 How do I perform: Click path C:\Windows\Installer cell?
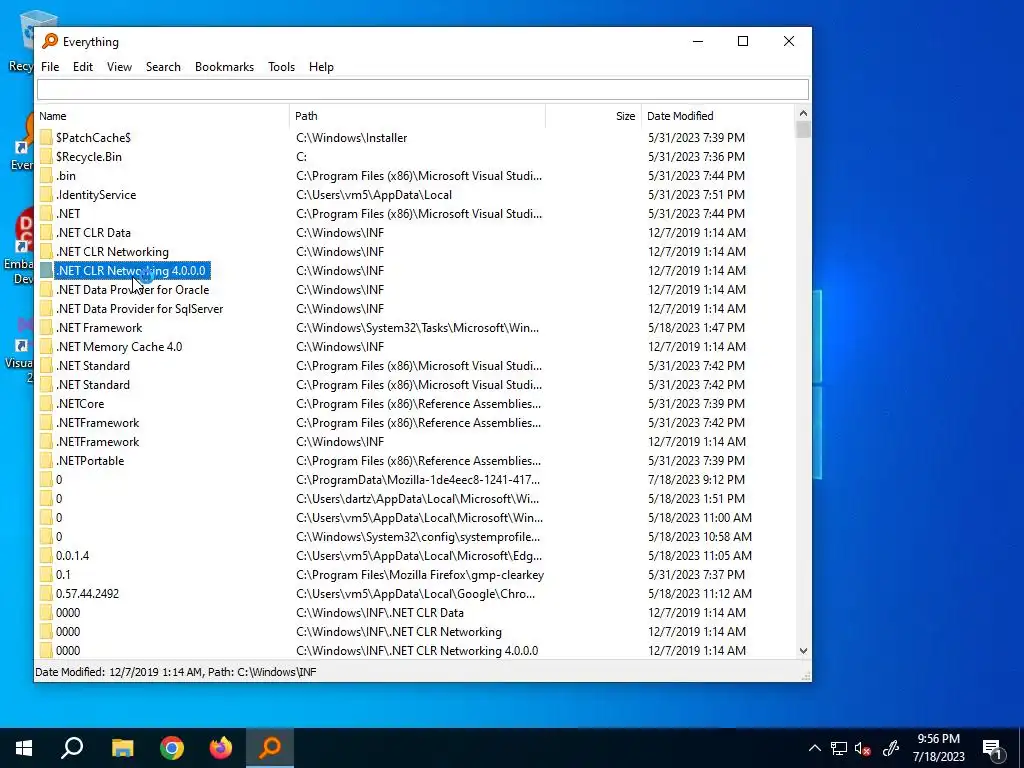(351, 138)
